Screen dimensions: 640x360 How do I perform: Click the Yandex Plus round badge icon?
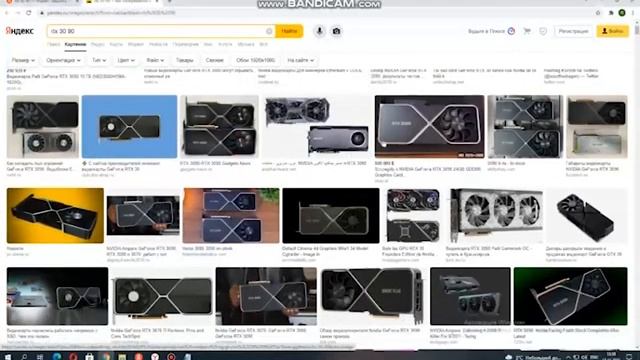[511, 31]
